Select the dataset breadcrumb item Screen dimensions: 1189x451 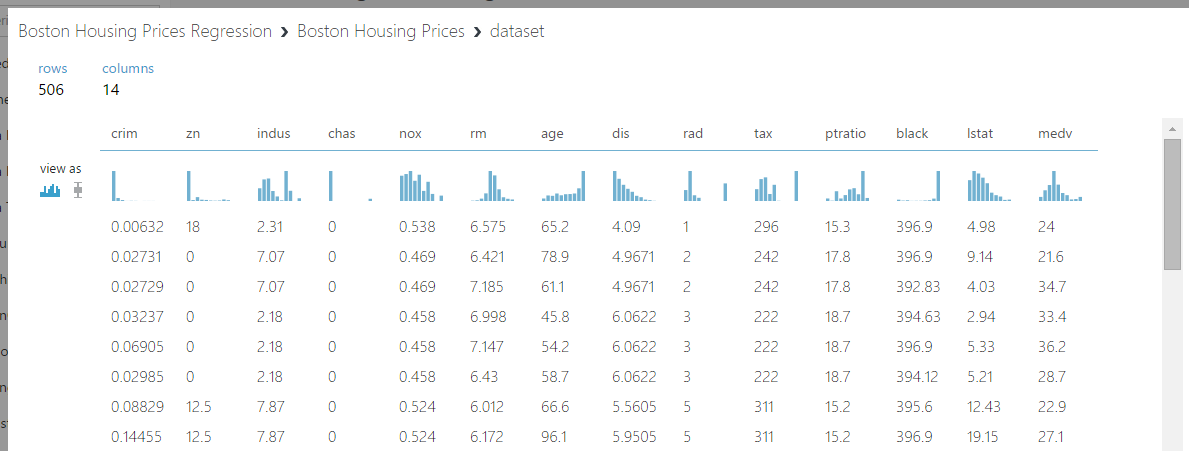click(517, 32)
